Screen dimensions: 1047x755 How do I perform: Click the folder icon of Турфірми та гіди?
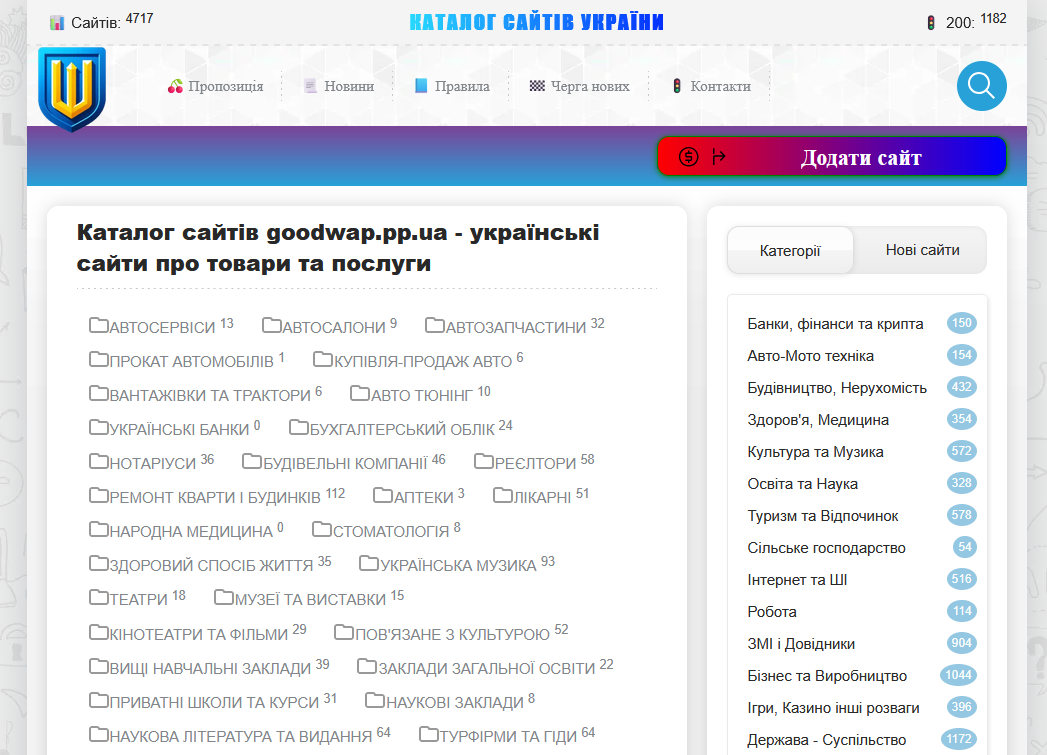pos(429,734)
